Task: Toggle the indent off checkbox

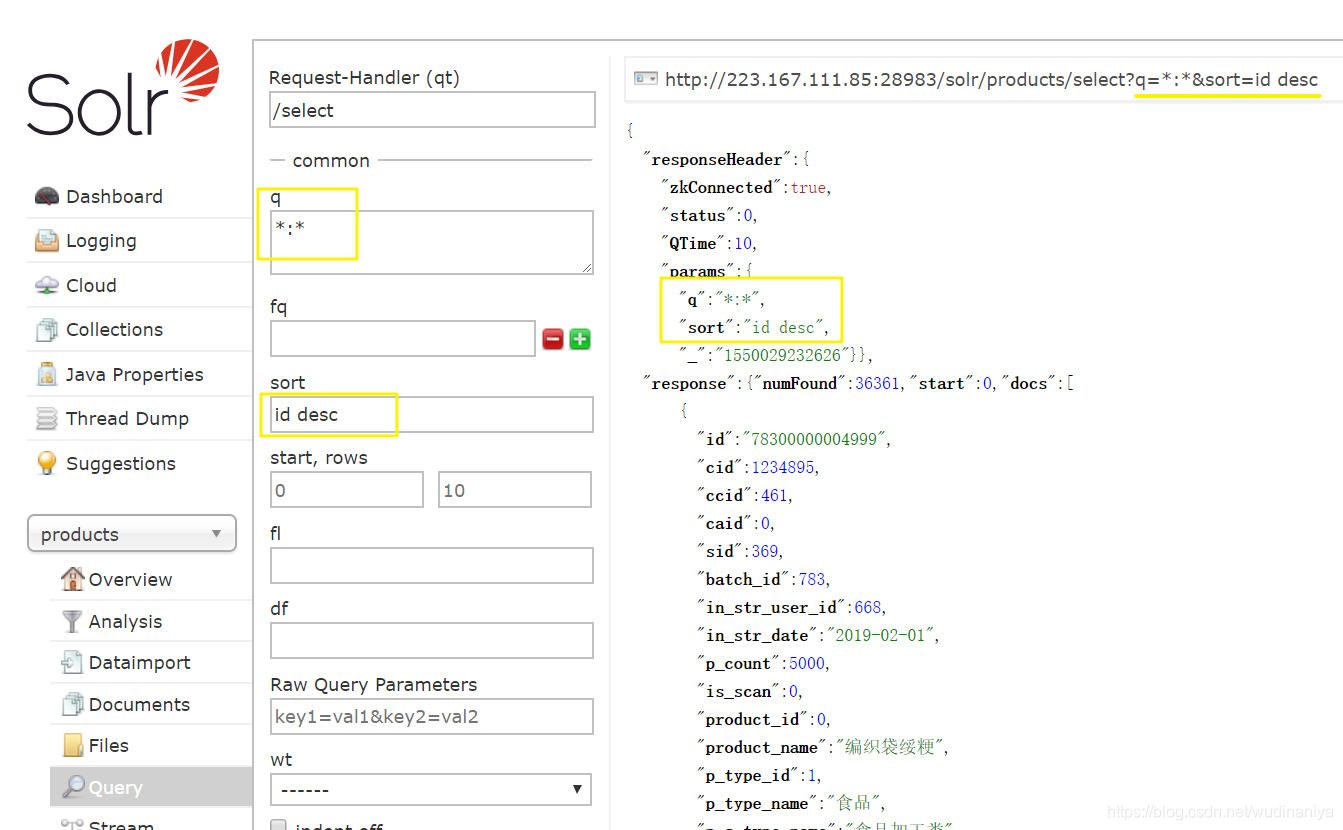Action: (x=278, y=826)
